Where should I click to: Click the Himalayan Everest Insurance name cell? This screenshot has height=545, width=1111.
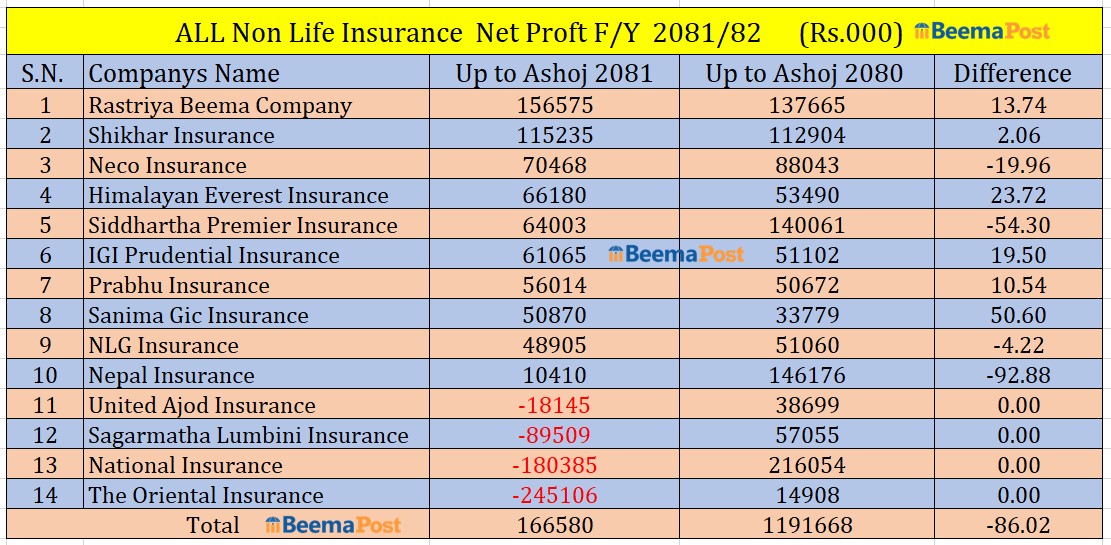(x=238, y=195)
